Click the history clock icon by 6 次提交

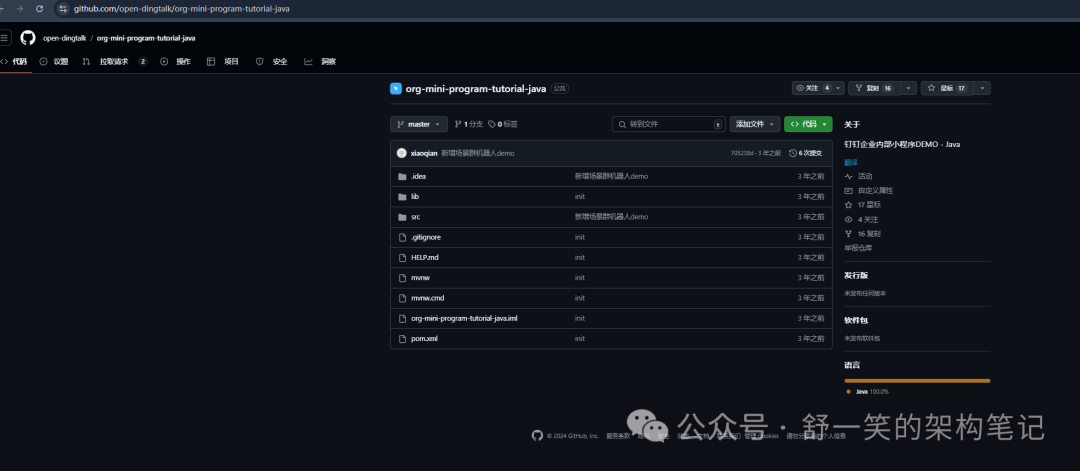click(x=793, y=153)
